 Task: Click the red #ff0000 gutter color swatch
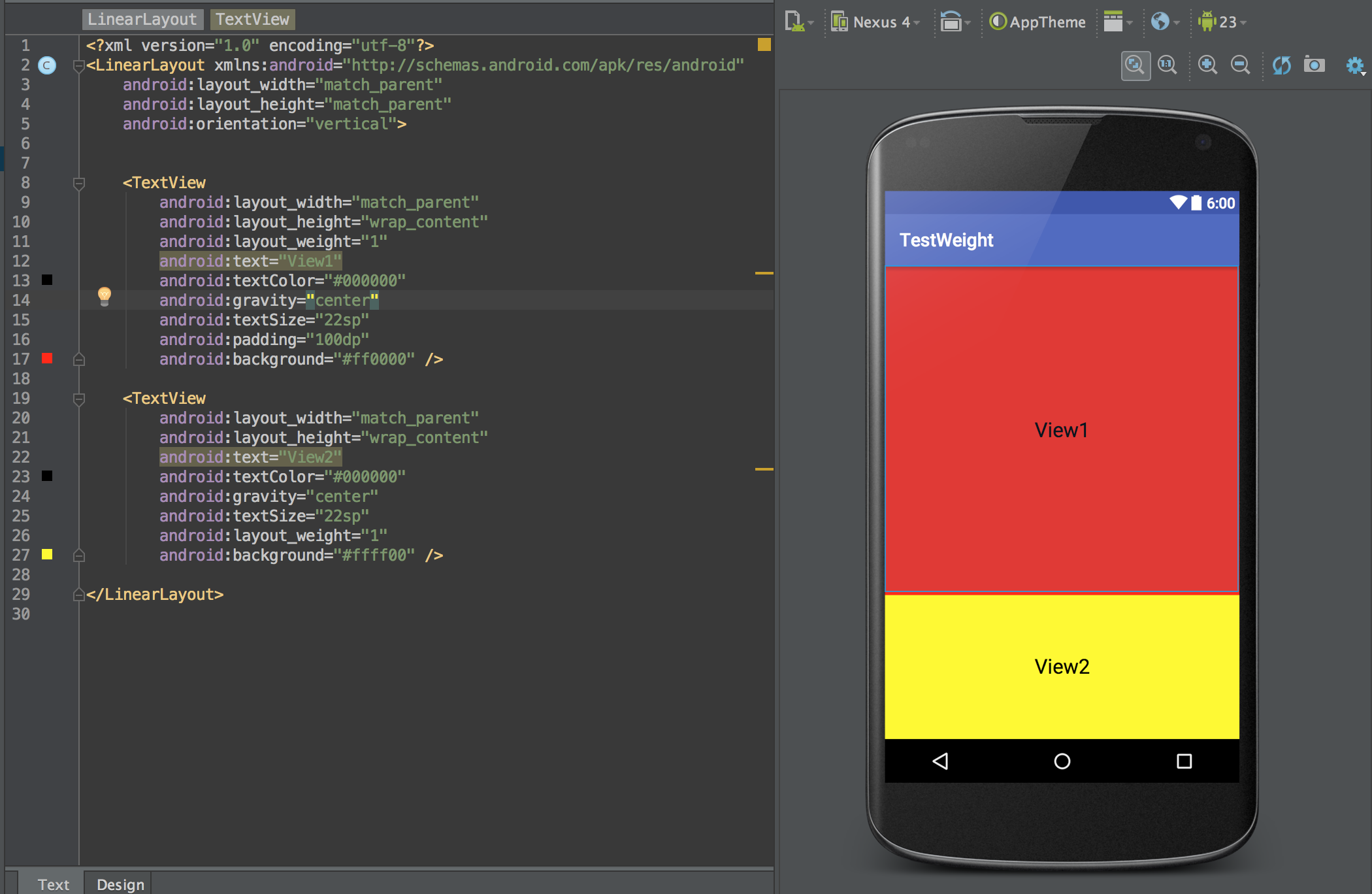(x=47, y=358)
